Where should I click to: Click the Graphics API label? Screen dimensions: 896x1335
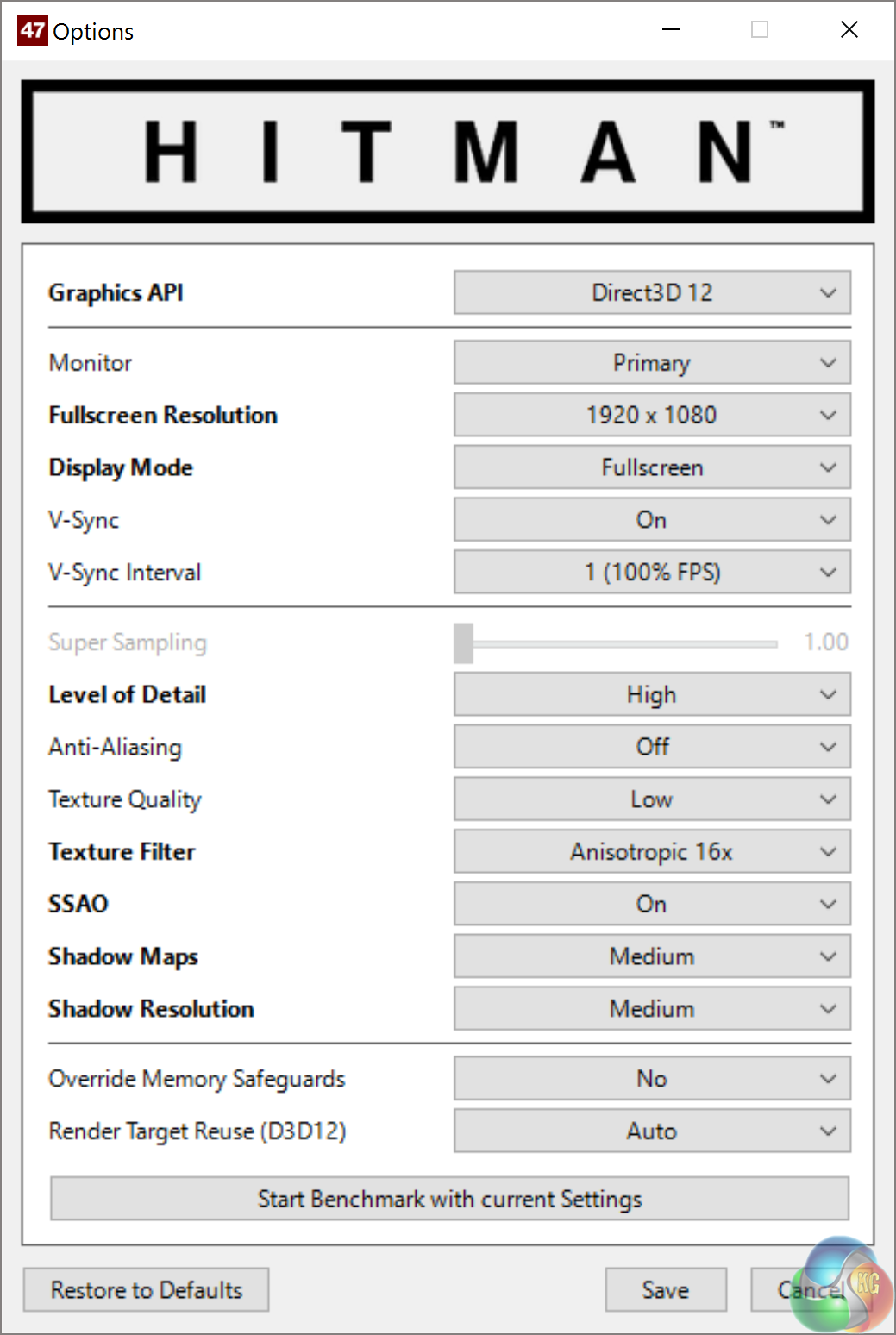click(x=116, y=293)
